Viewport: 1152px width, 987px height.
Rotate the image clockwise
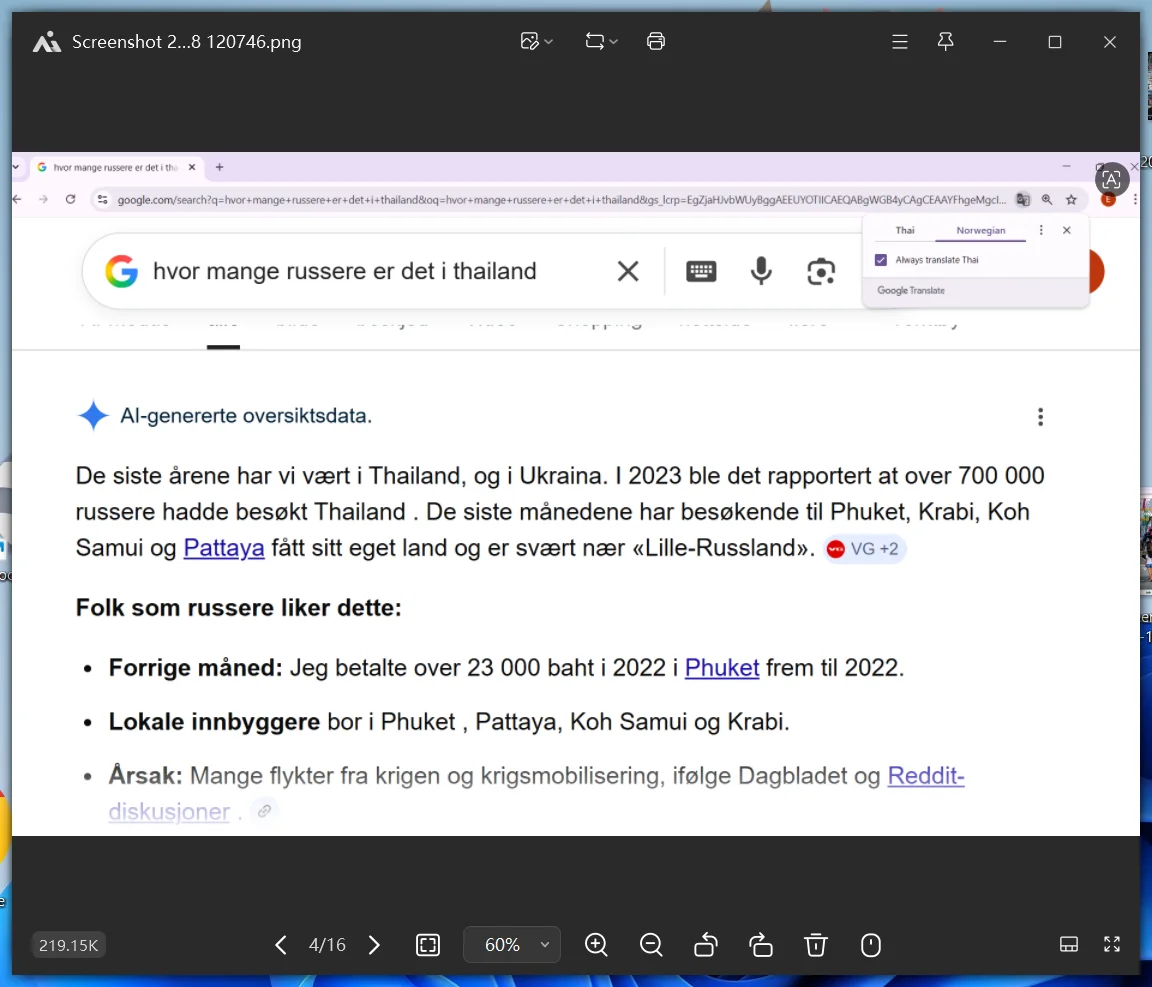point(760,944)
